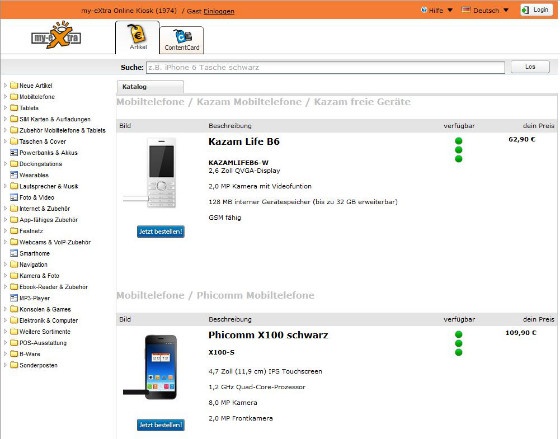The width and height of the screenshot is (560, 439).
Task: Click the X100-S article number
Action: click(221, 353)
